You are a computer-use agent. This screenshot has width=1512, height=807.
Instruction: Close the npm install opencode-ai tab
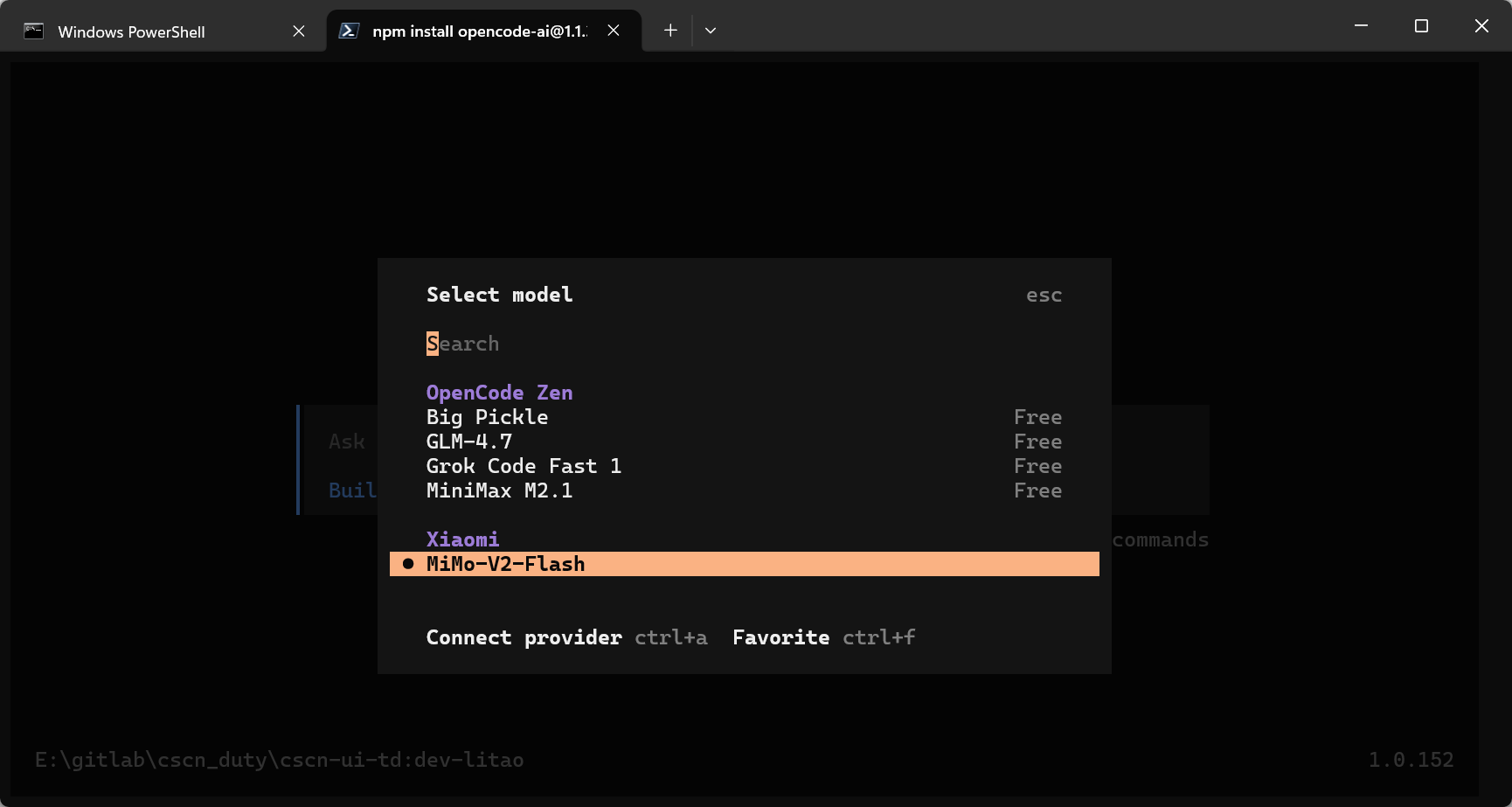point(614,31)
